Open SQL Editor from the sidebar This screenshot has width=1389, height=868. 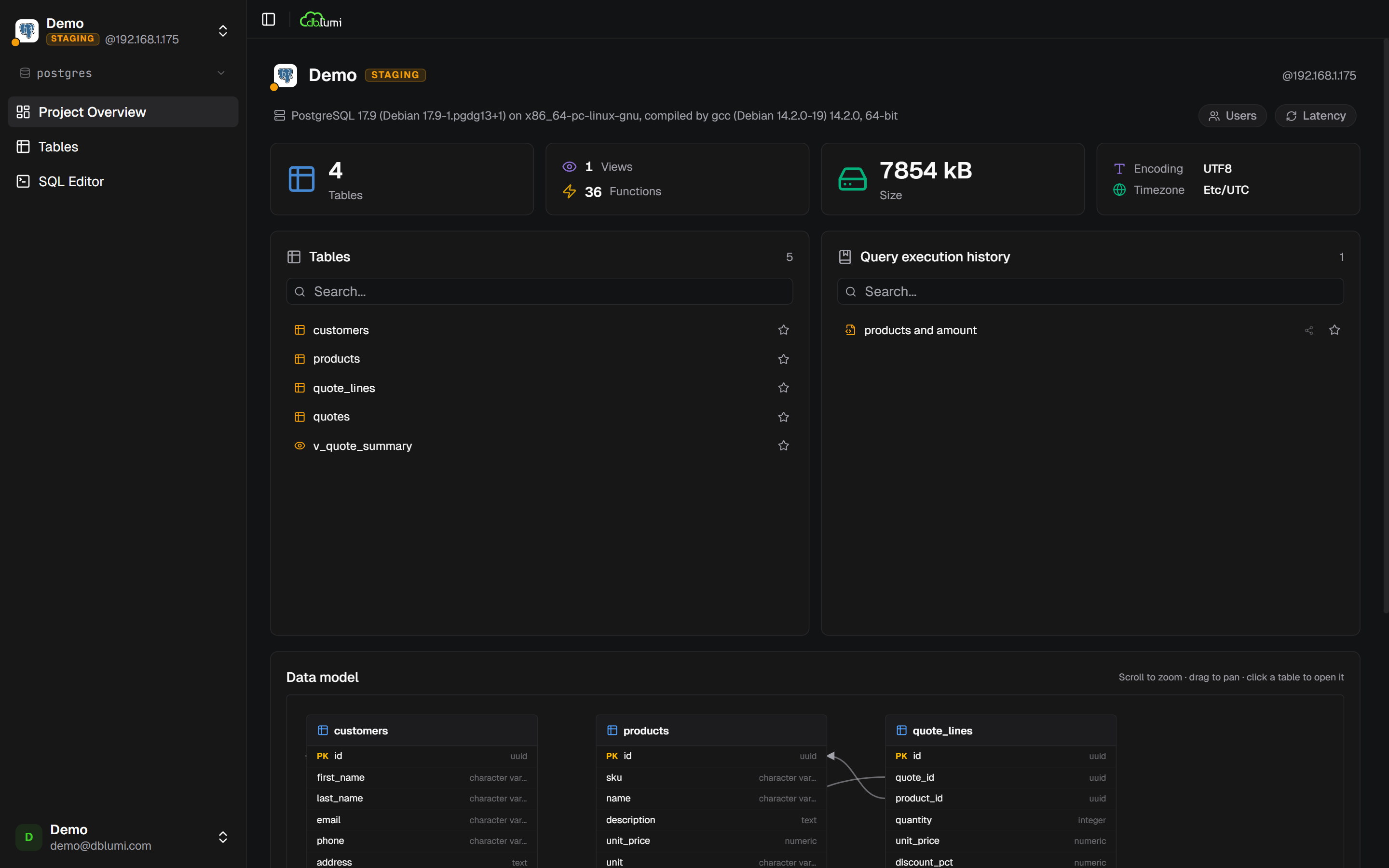pyautogui.click(x=70, y=181)
